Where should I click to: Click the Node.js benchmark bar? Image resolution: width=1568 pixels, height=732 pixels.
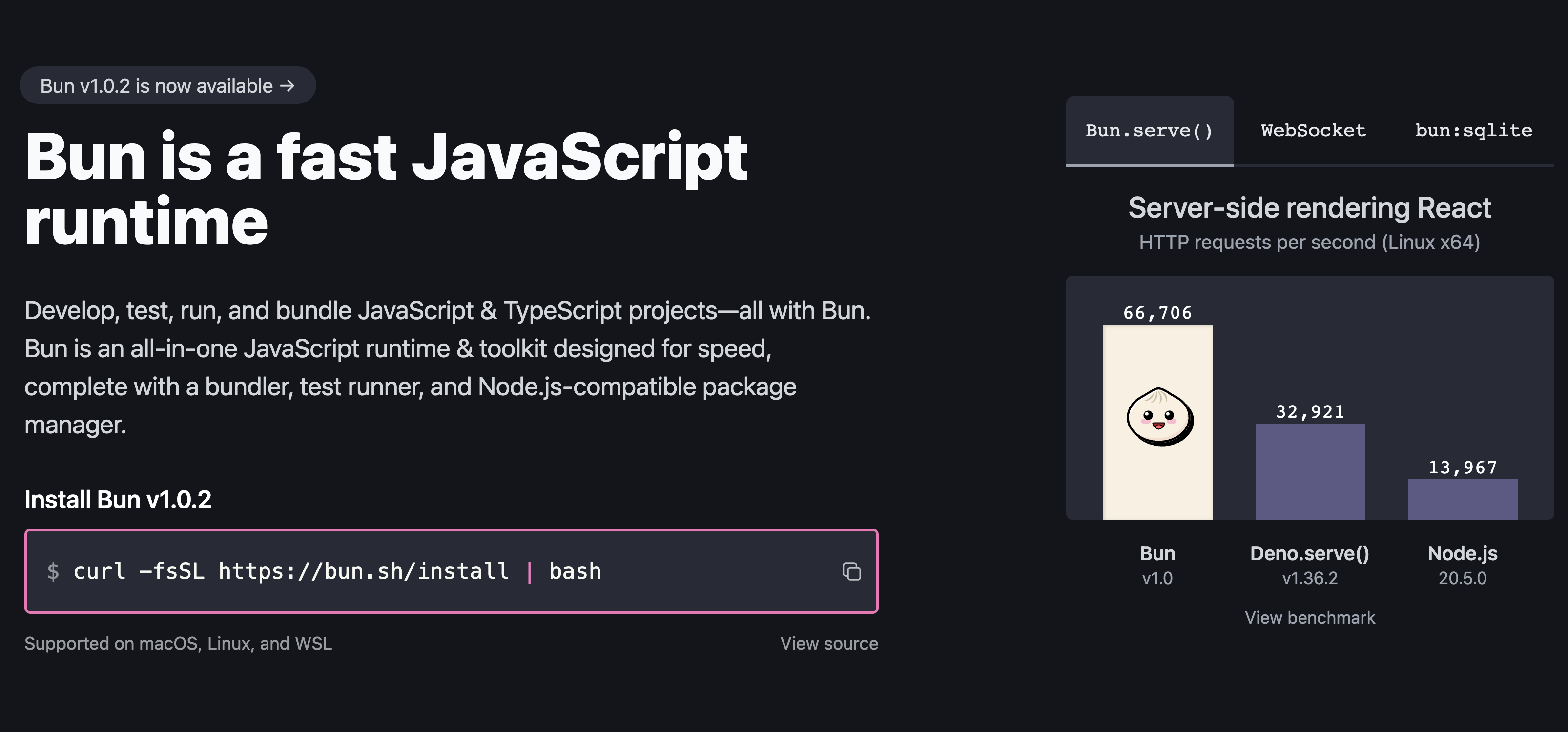tap(1462, 499)
